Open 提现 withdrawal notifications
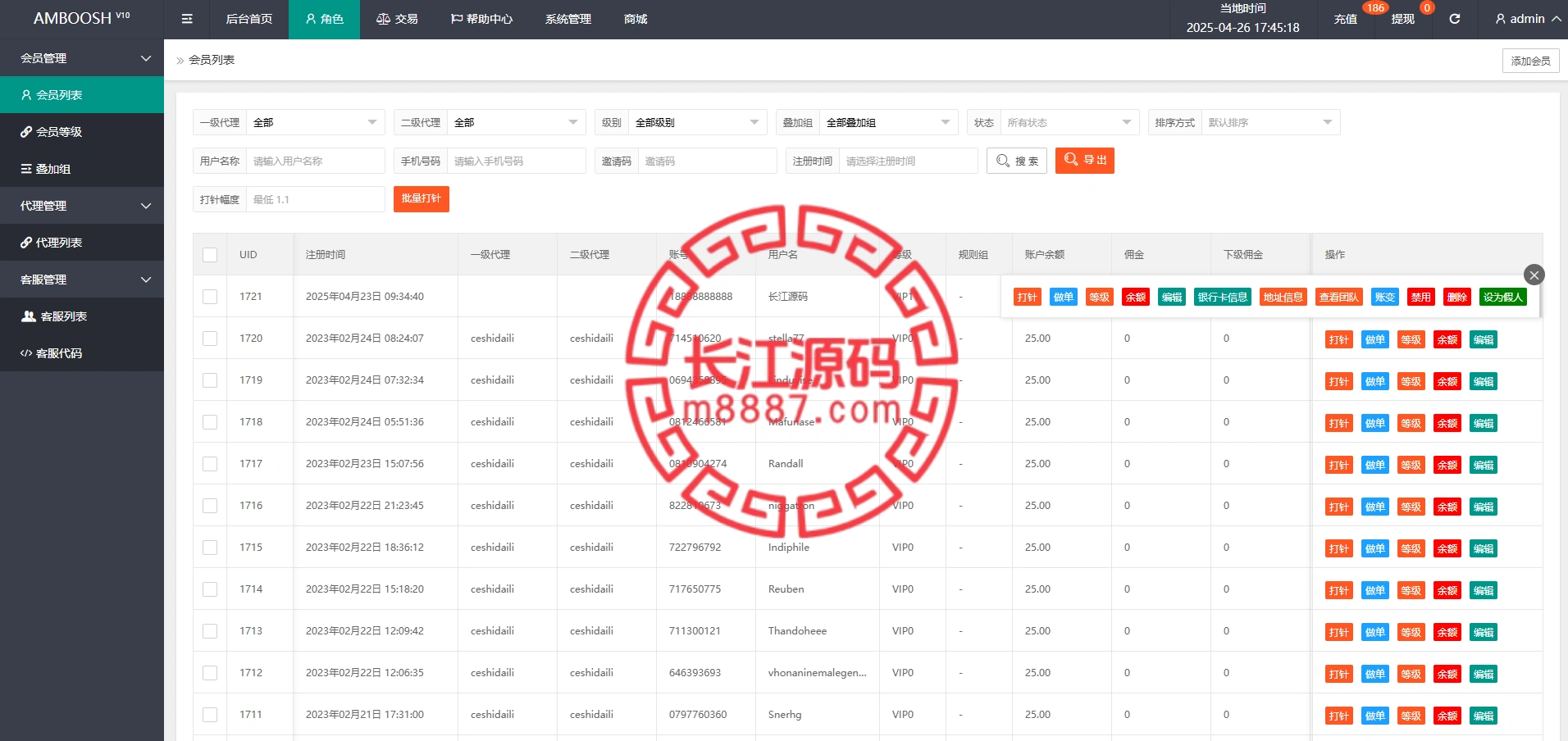Viewport: 1568px width, 741px height. pyautogui.click(x=1403, y=19)
